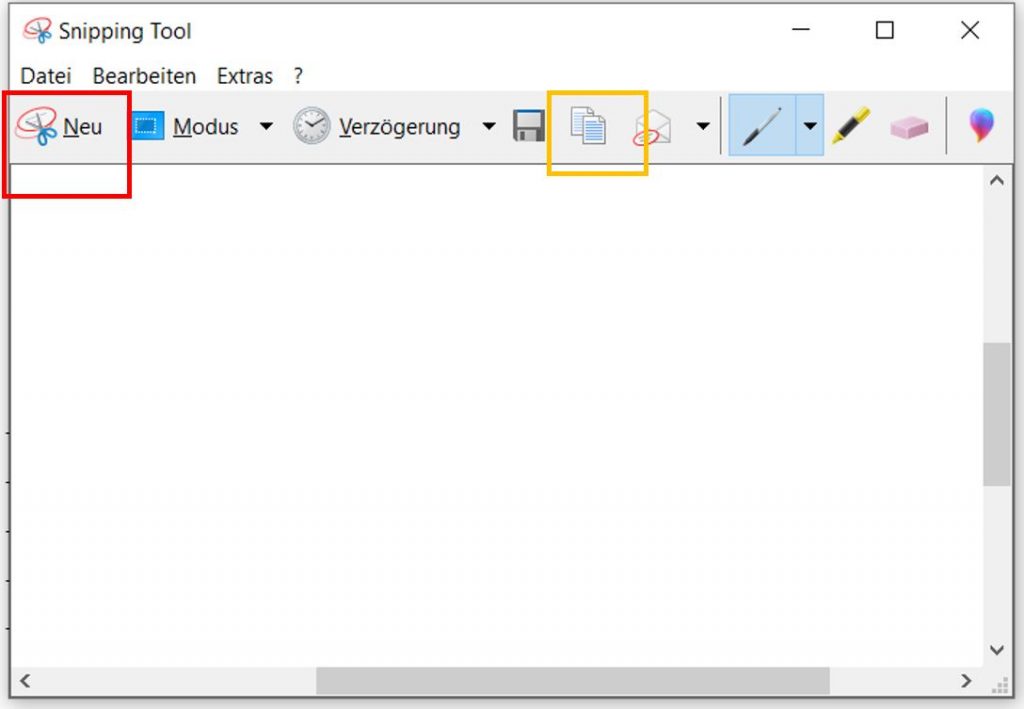The width and height of the screenshot is (1024, 709).
Task: Click the Snipping Tool title bar scissors icon
Action: click(x=37, y=30)
